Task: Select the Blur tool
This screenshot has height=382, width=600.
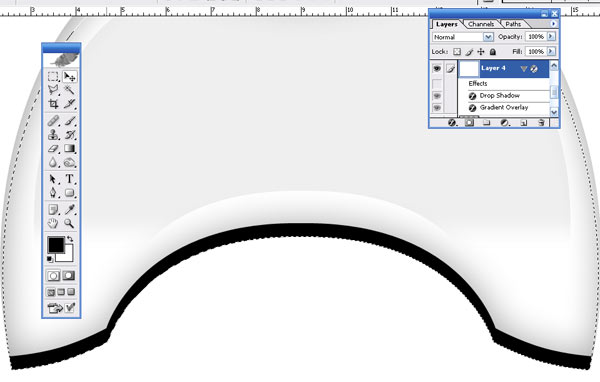Action: (53, 162)
